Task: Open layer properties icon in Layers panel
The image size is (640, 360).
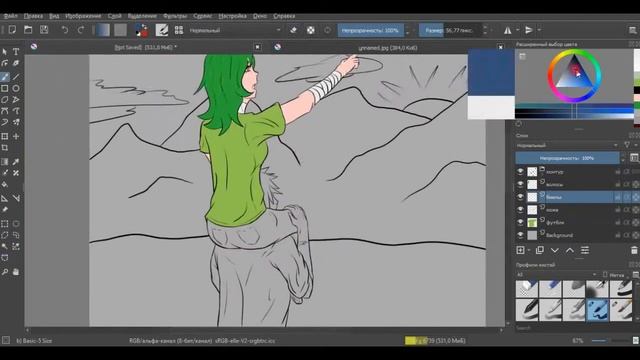Action: coord(585,250)
